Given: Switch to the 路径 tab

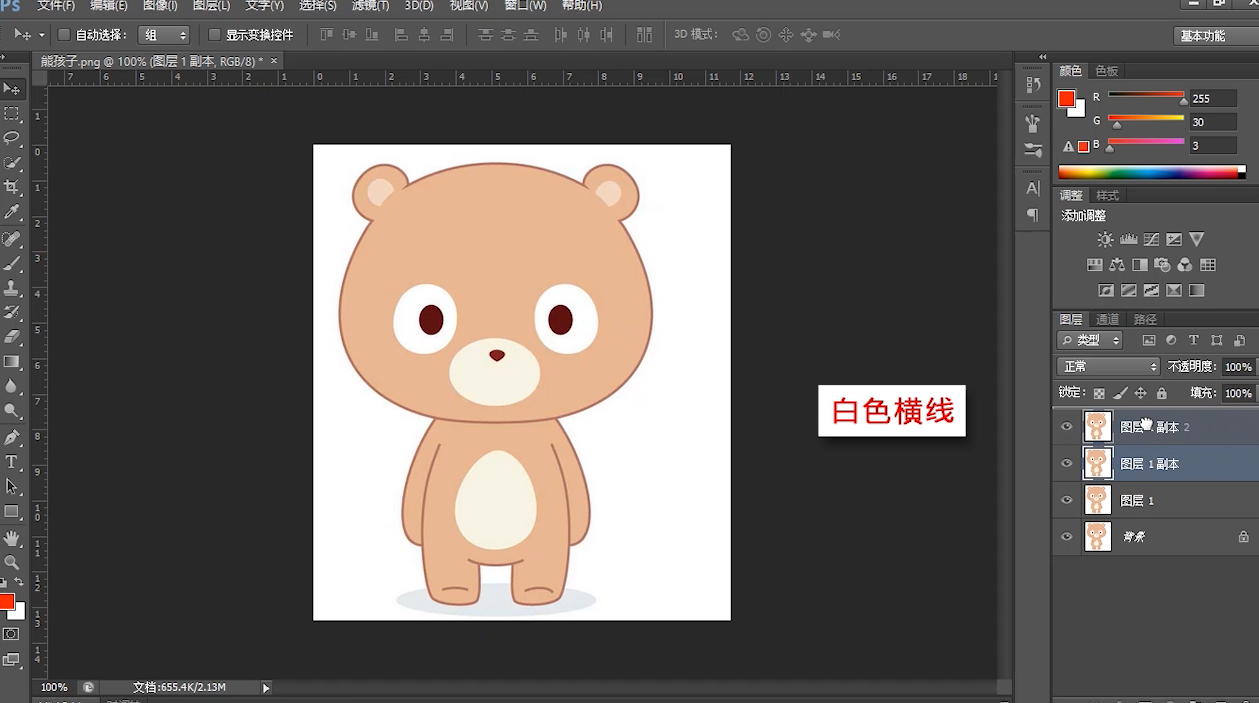Looking at the screenshot, I should click(1145, 320).
